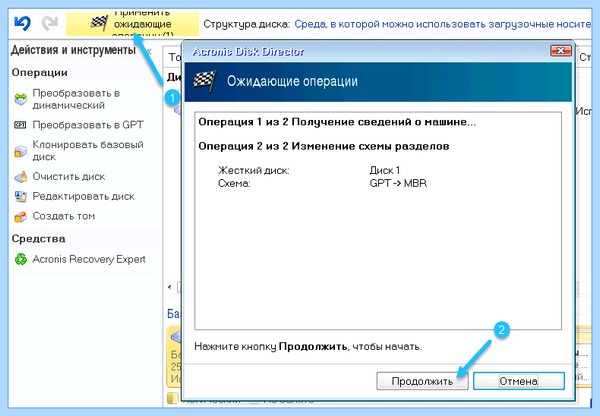Click the Ожидающие операции dialog heading
Image resolution: width=600 pixels, height=416 pixels.
coord(292,81)
